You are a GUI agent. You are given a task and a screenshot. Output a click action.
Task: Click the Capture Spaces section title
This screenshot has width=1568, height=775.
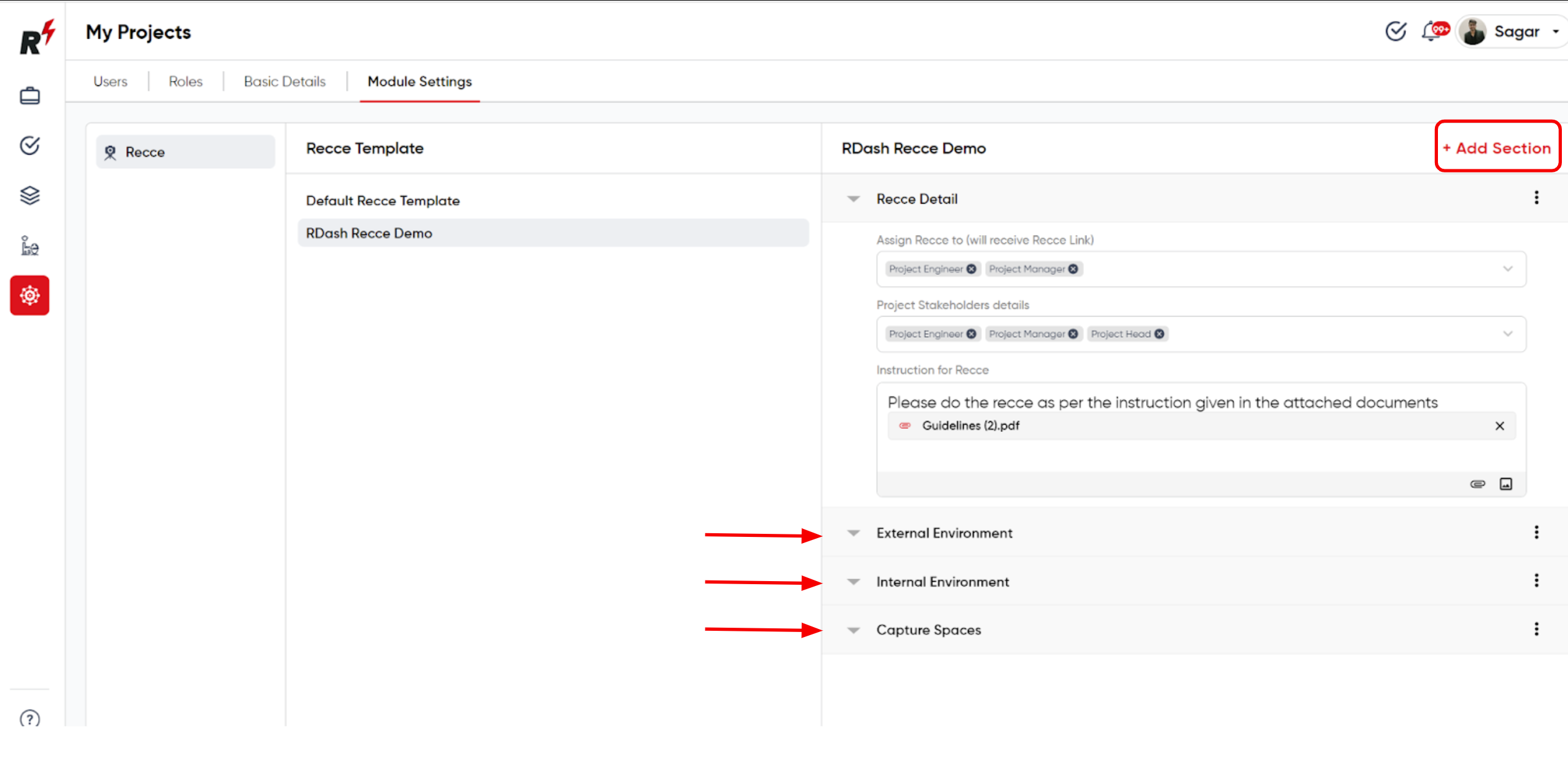tap(928, 630)
